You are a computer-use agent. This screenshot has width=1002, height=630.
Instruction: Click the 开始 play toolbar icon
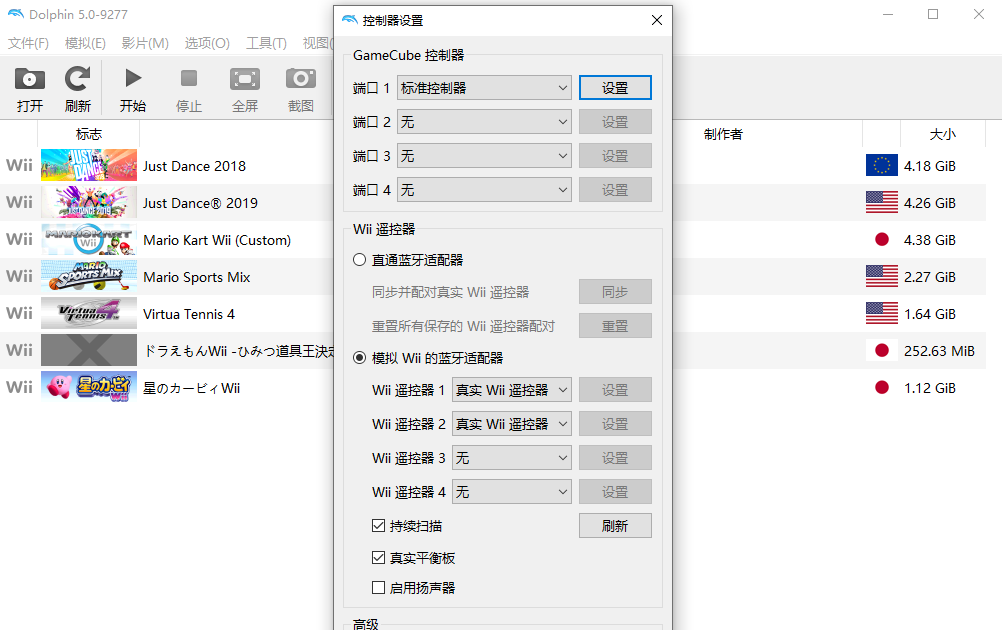(133, 78)
